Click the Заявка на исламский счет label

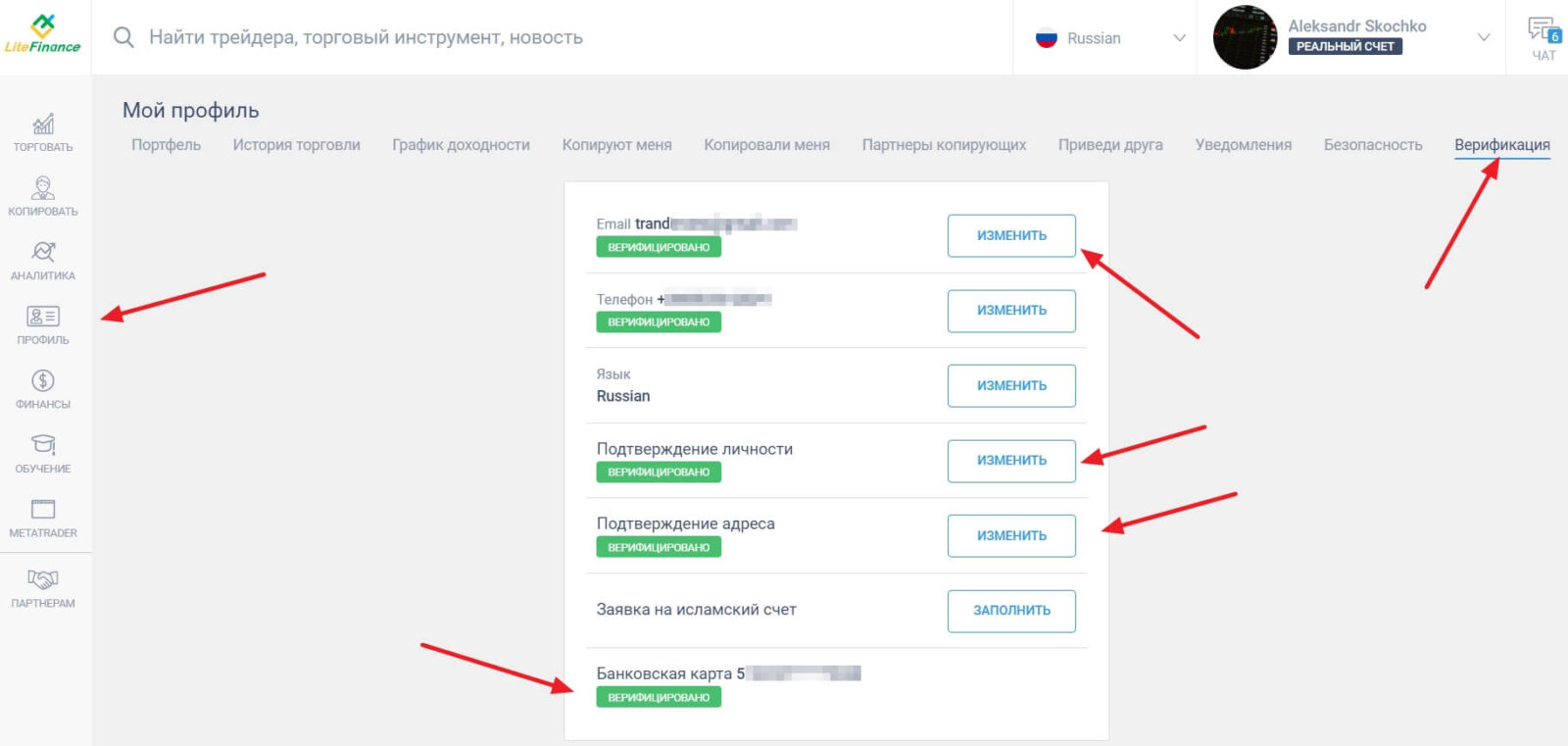click(x=697, y=610)
